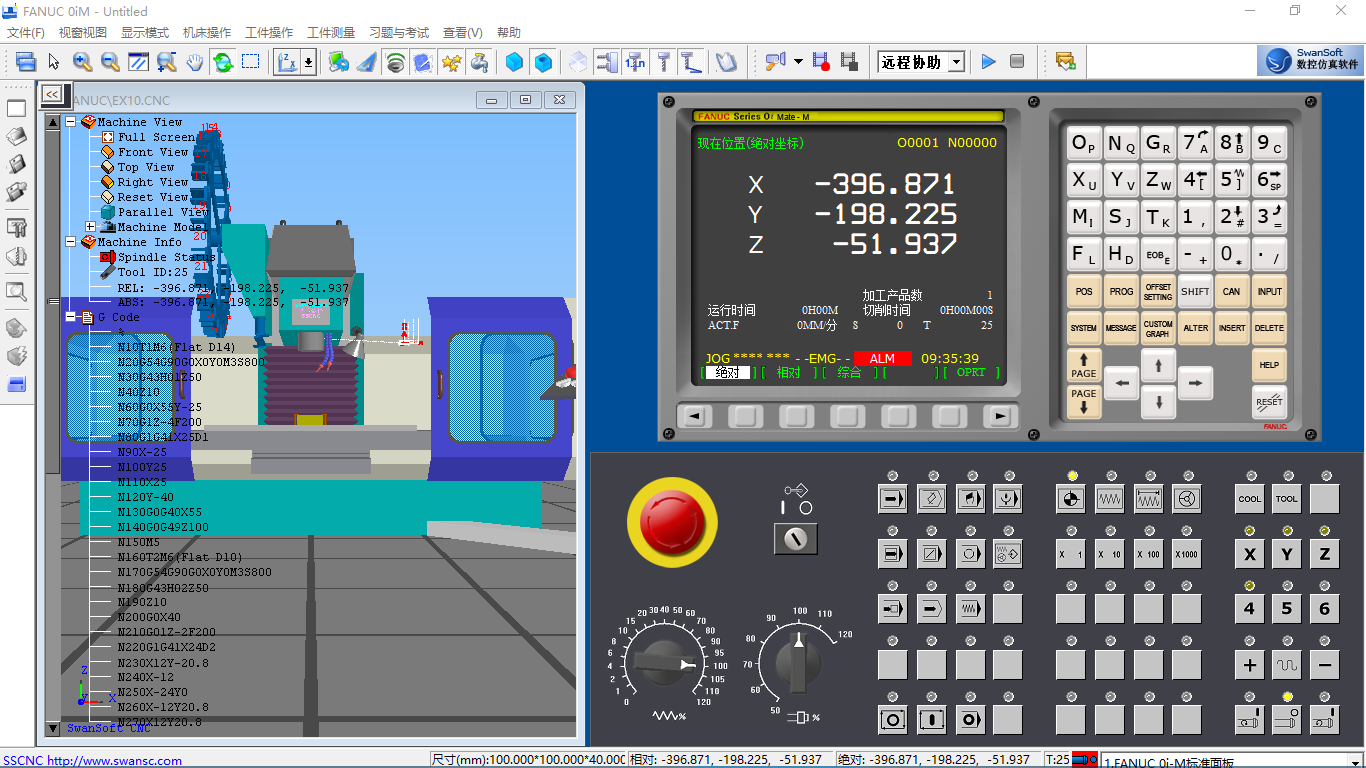Select the X 100 increment button
Image resolution: width=1366 pixels, height=768 pixels.
pos(1147,554)
